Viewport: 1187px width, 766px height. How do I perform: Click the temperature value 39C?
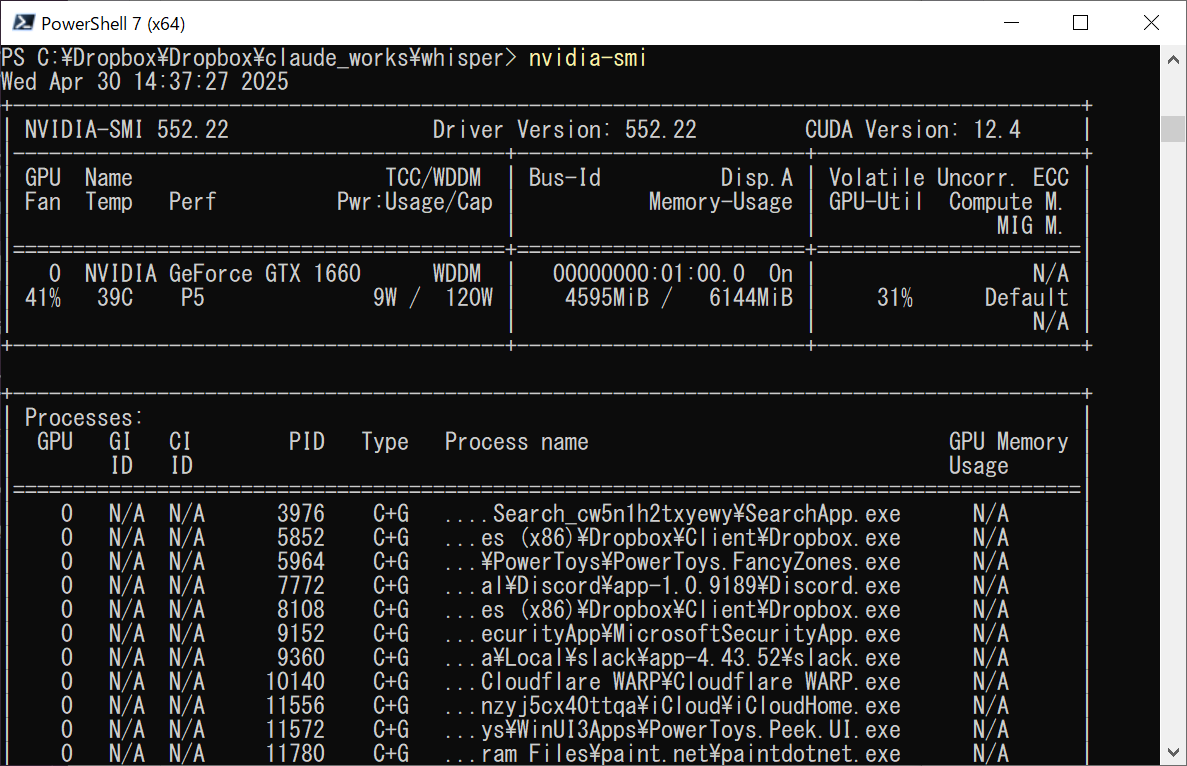[x=115, y=297]
